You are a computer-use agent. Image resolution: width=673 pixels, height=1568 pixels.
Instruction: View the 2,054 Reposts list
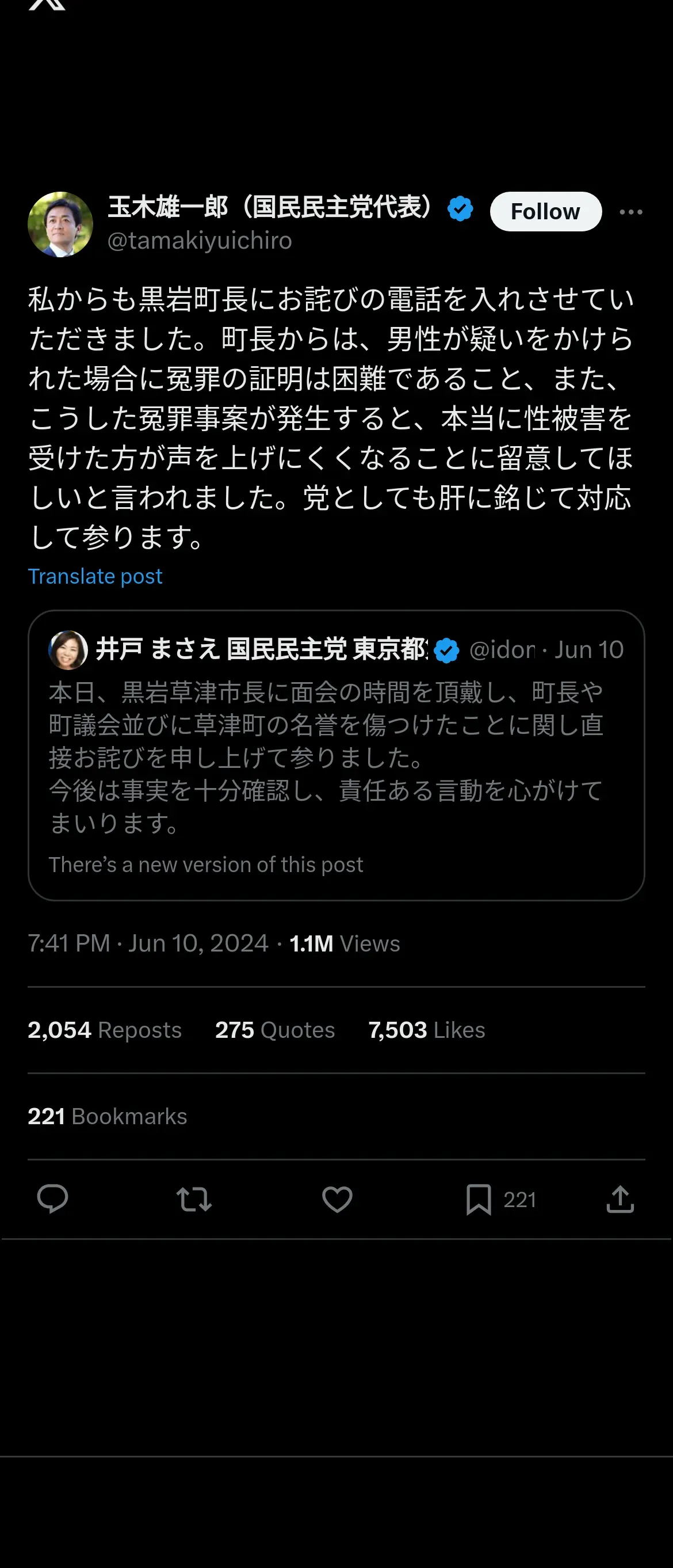tap(105, 1030)
